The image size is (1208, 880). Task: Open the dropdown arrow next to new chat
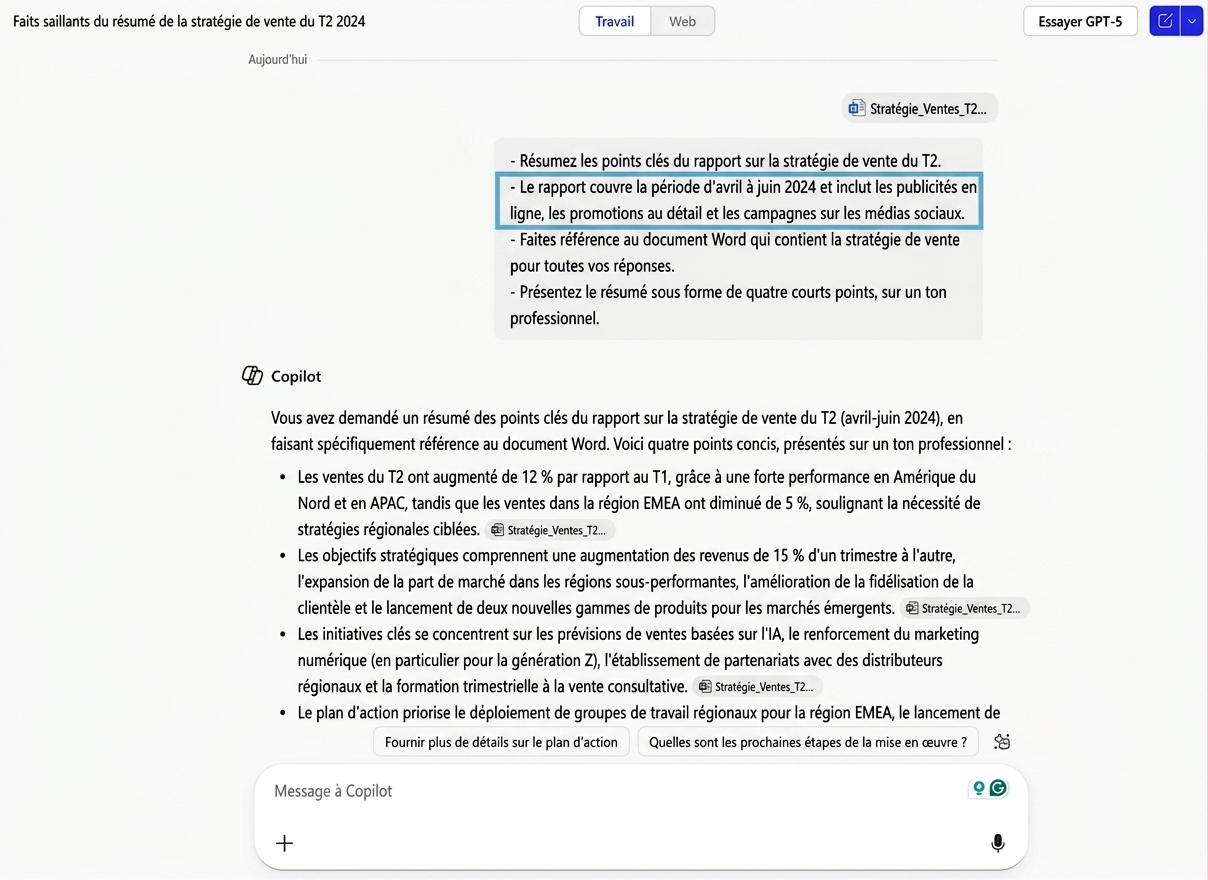(1192, 21)
